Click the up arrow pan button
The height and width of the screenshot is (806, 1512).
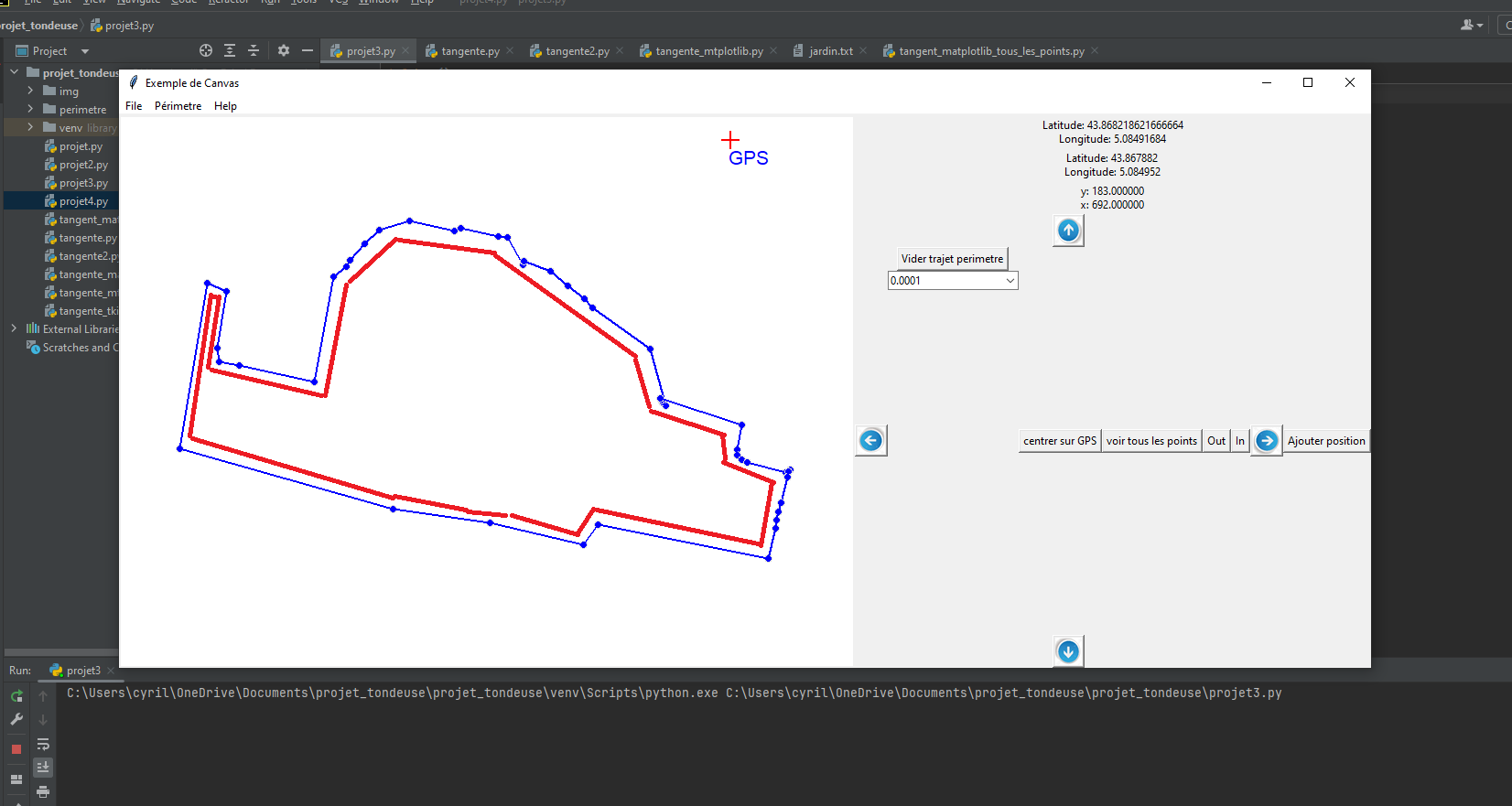tap(1068, 231)
